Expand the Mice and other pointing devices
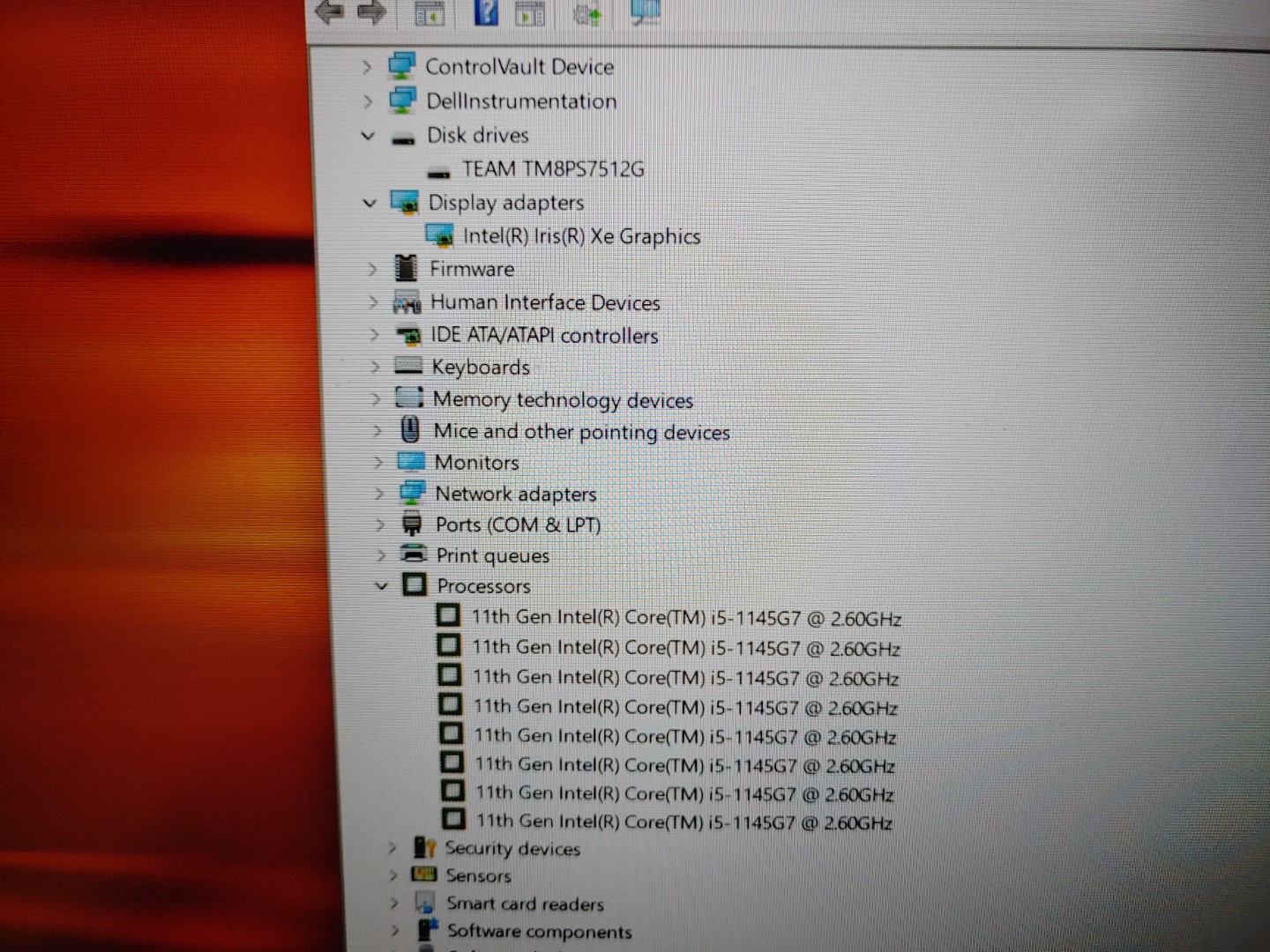This screenshot has height=952, width=1270. tap(377, 431)
